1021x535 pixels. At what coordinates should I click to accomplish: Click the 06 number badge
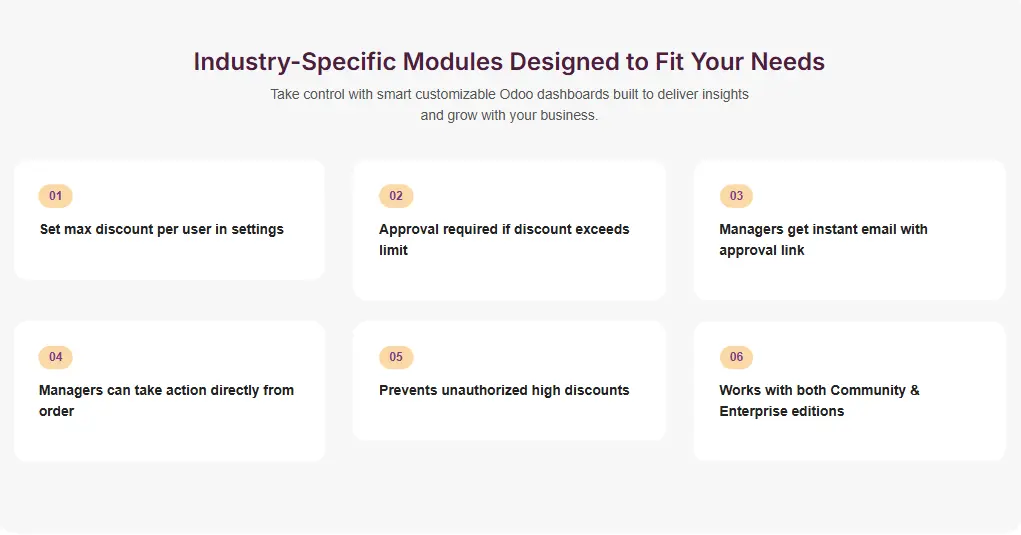point(736,357)
